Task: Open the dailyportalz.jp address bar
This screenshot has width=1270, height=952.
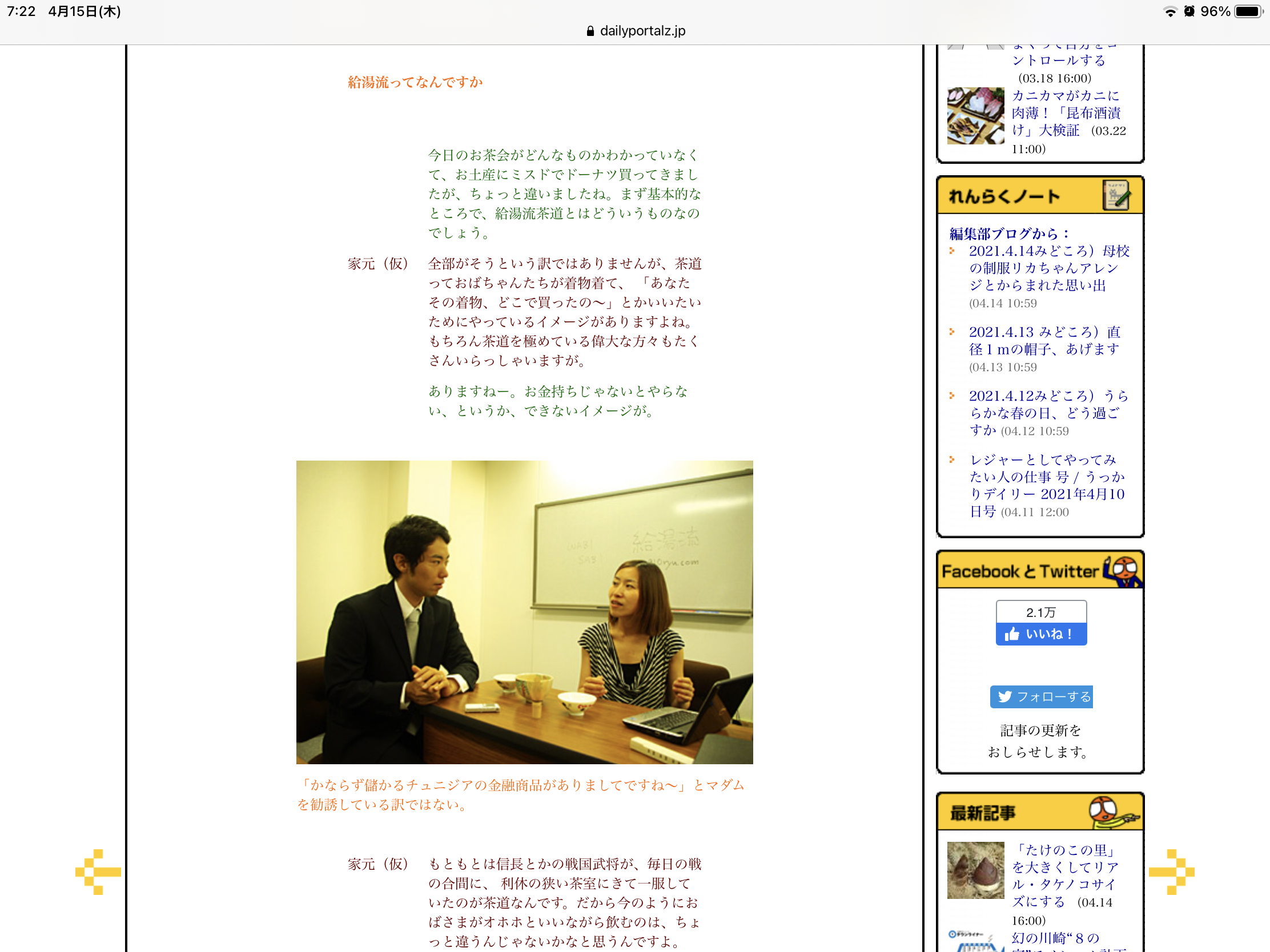Action: (635, 31)
